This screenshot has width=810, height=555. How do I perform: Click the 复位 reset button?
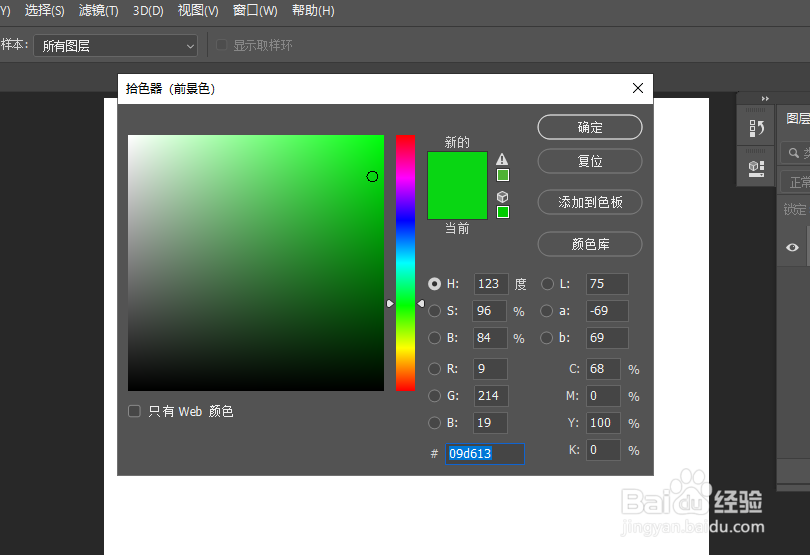590,161
